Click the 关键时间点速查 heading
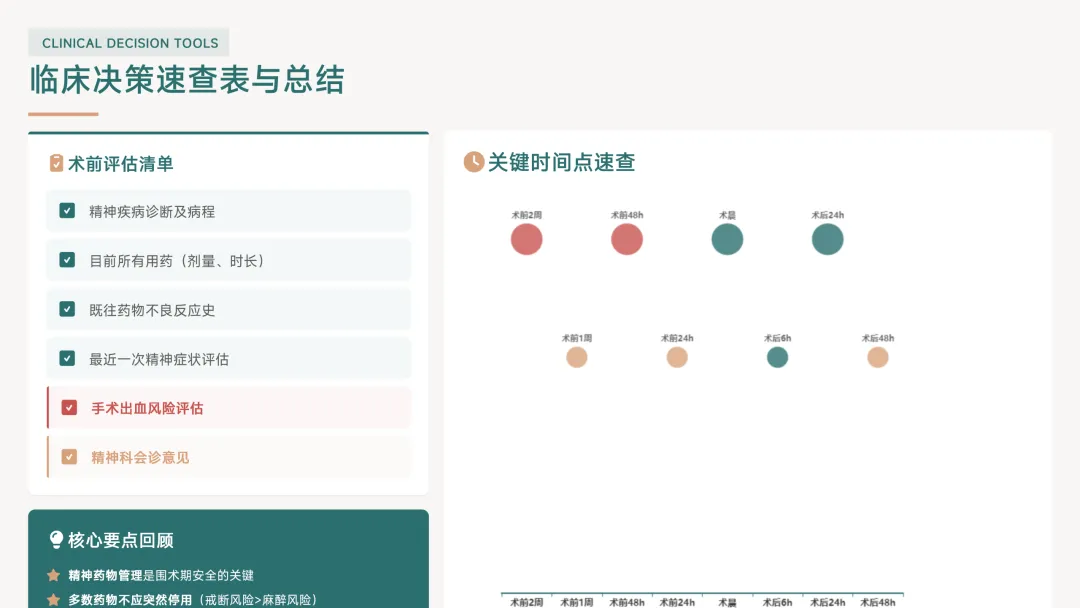Image resolution: width=1080 pixels, height=608 pixels. click(561, 163)
